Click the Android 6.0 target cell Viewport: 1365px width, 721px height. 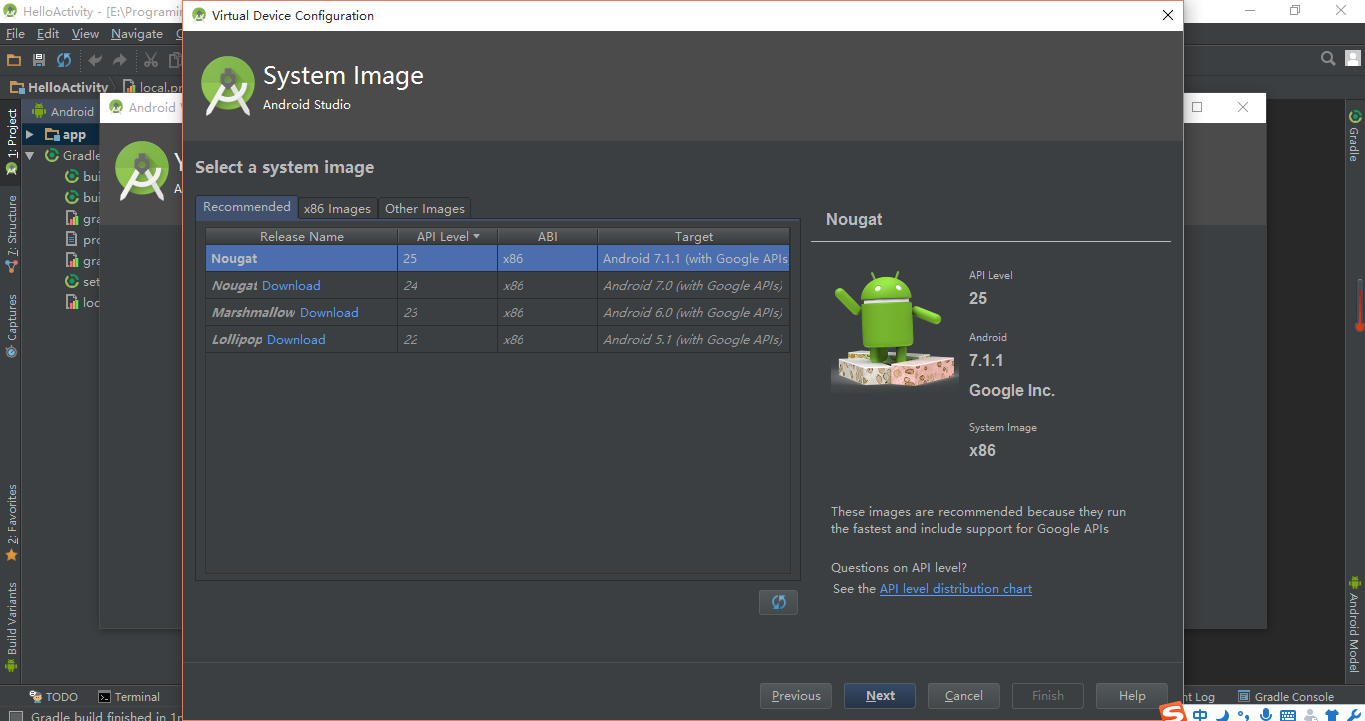693,312
